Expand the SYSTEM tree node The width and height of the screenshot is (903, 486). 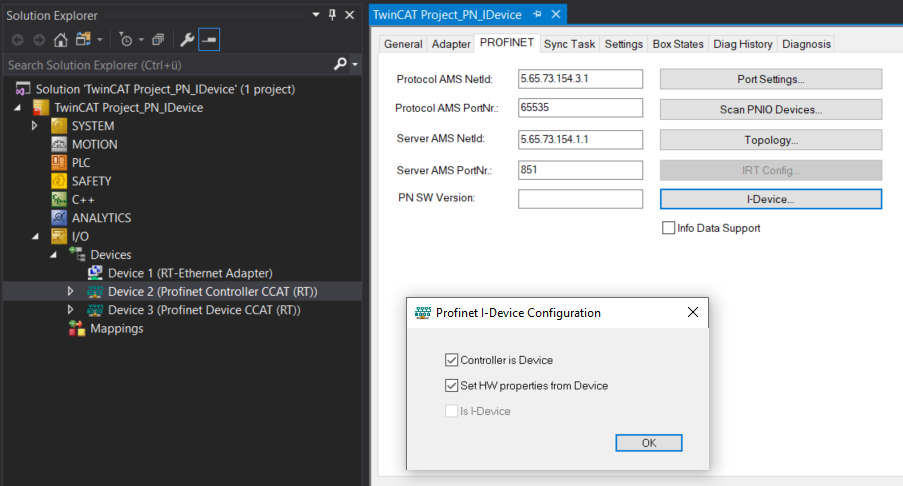pos(35,126)
